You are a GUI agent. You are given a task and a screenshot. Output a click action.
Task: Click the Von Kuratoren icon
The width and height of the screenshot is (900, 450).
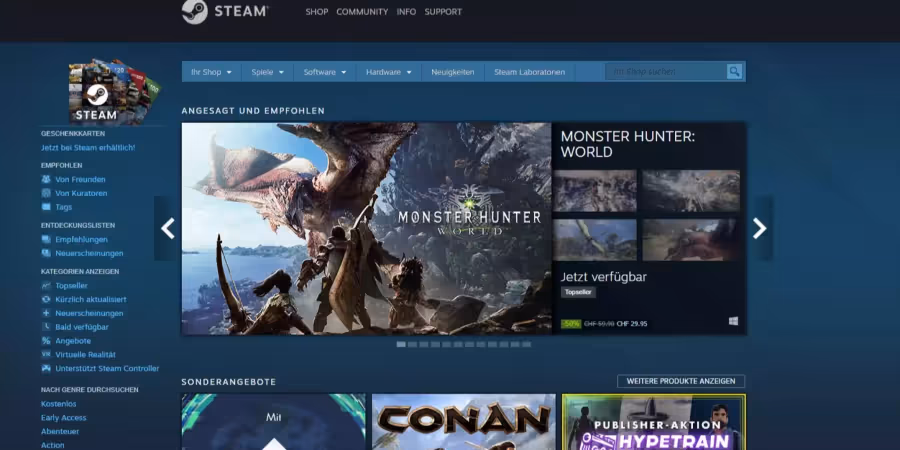[x=46, y=193]
